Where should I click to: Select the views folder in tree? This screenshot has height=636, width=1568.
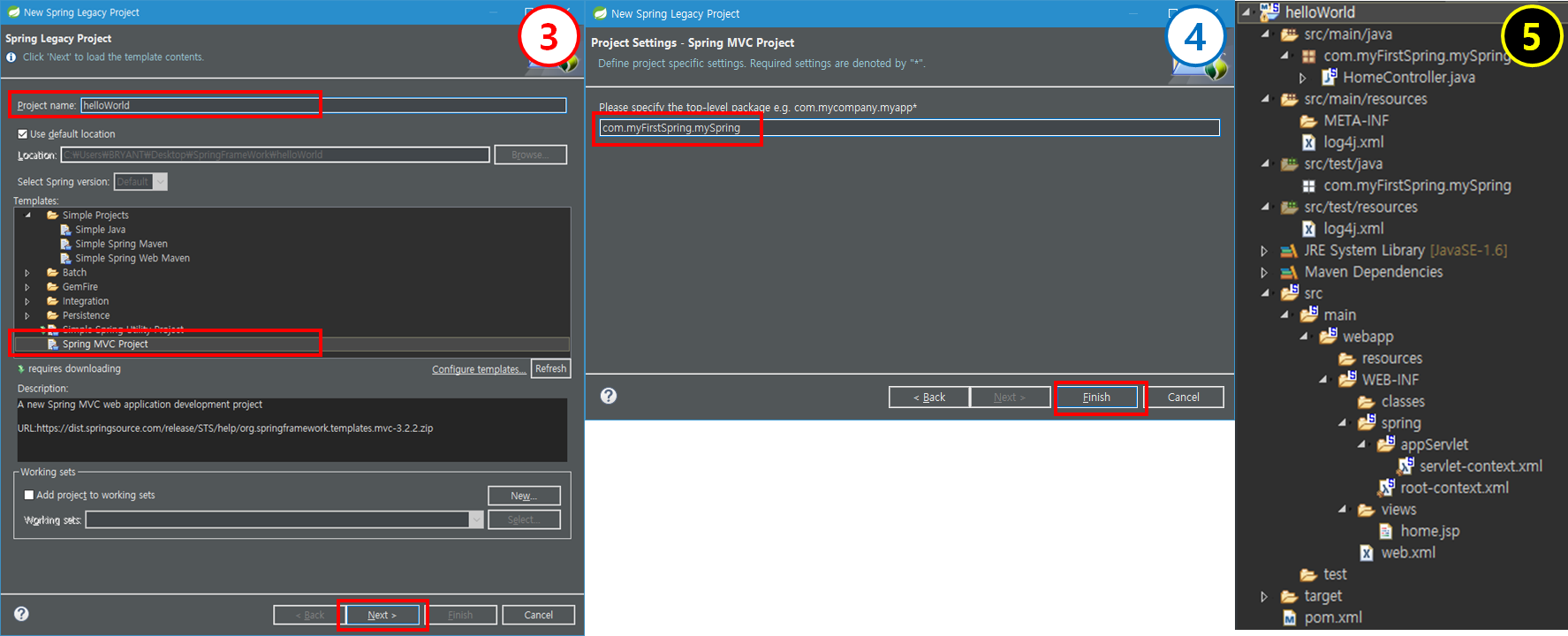click(x=1398, y=510)
